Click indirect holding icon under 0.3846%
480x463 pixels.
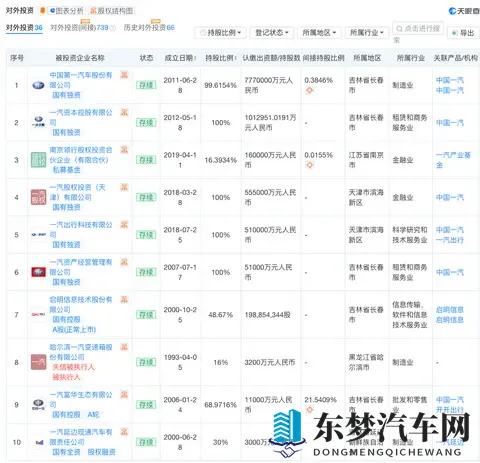point(309,90)
